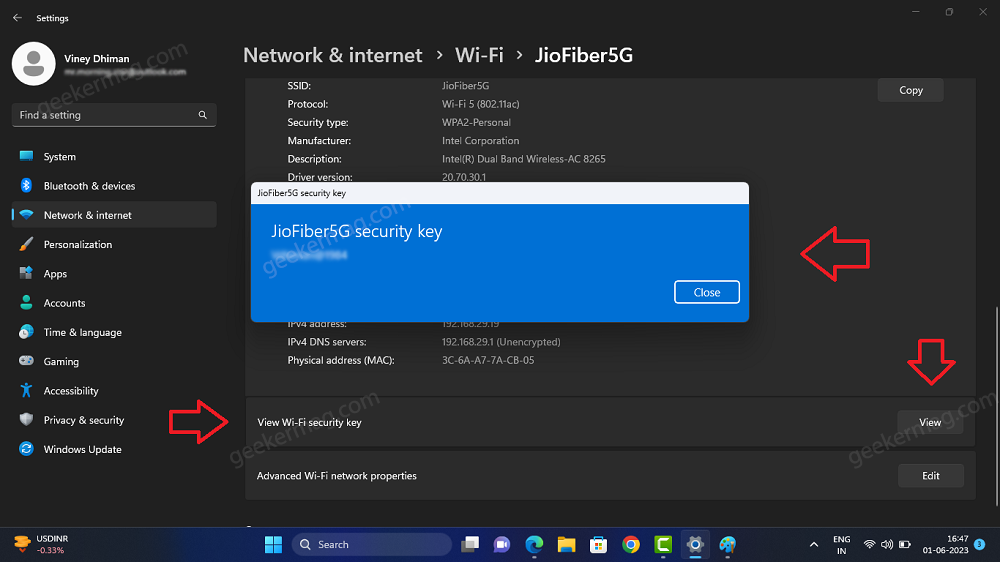Click the SSID value JioFiber5G
The width and height of the screenshot is (1000, 562).
click(466, 85)
